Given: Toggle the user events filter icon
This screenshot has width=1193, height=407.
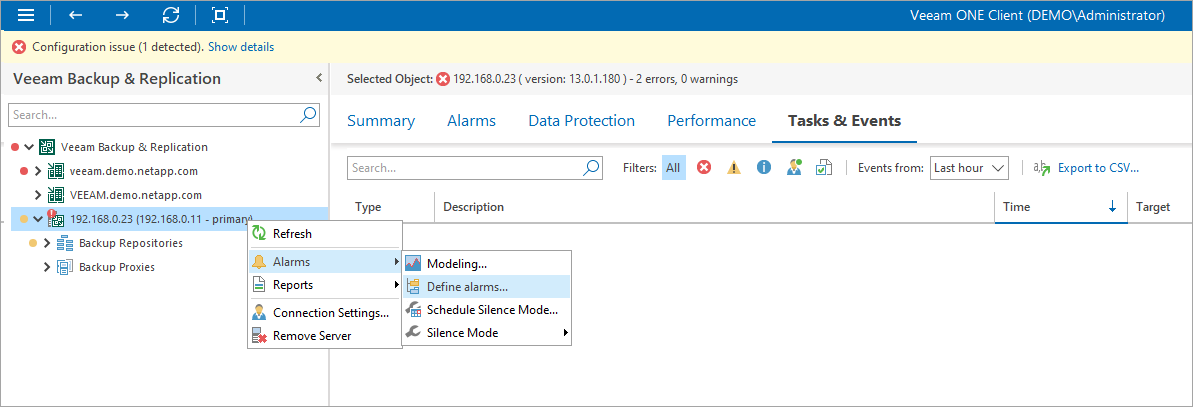Looking at the screenshot, I should 794,168.
